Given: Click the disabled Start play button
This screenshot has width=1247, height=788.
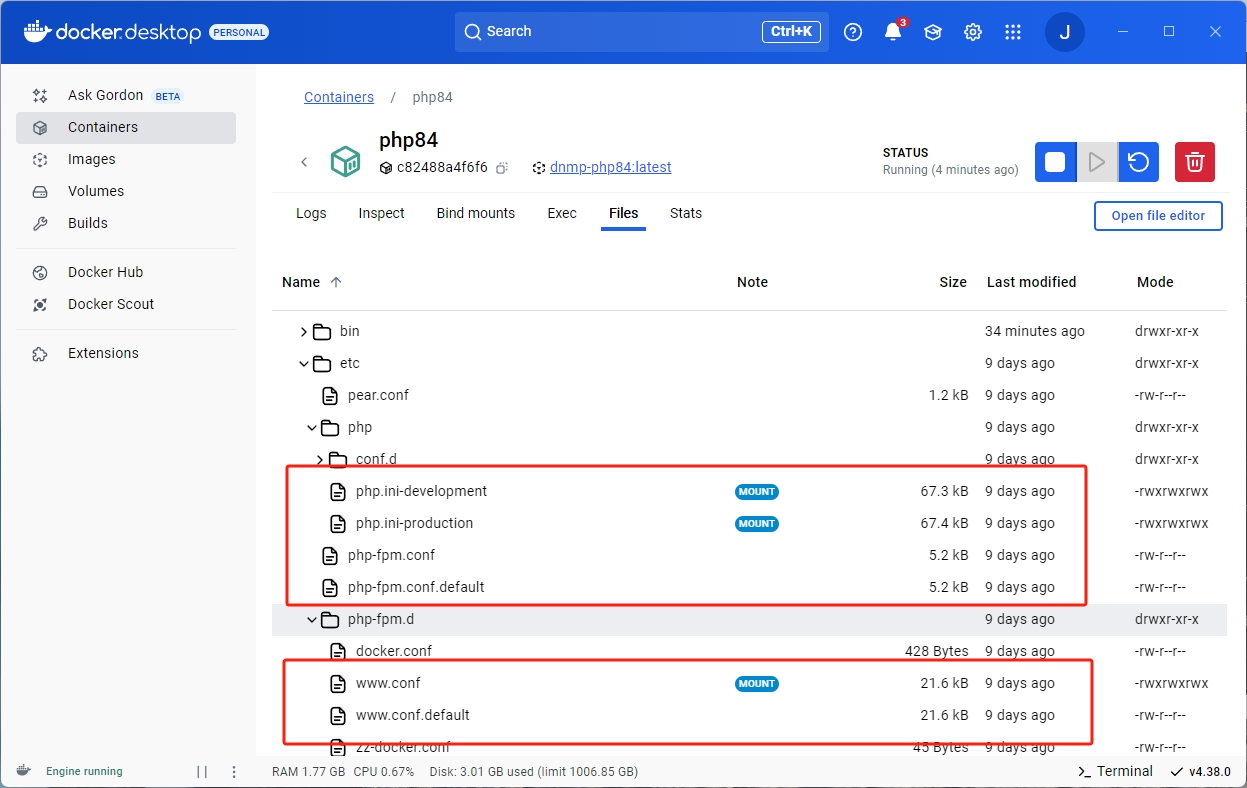Looking at the screenshot, I should coord(1097,162).
